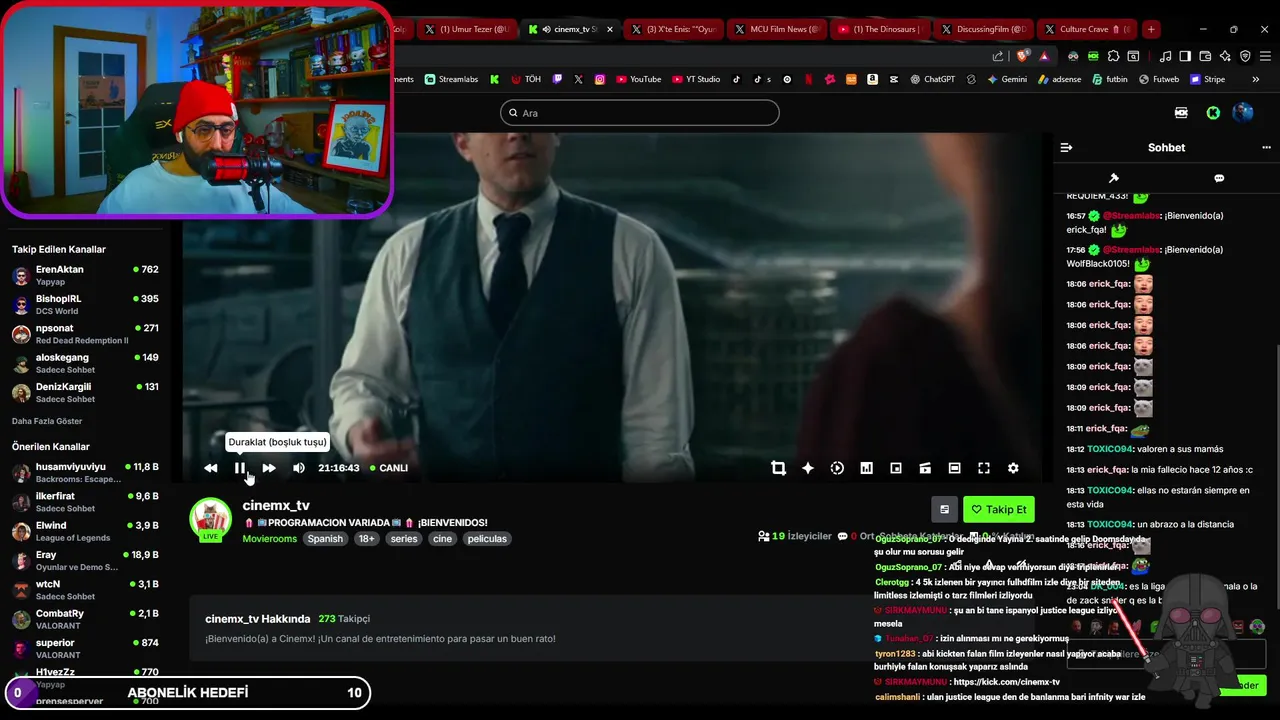Collapse the Sohbet chat panel arrow

click(x=1066, y=147)
